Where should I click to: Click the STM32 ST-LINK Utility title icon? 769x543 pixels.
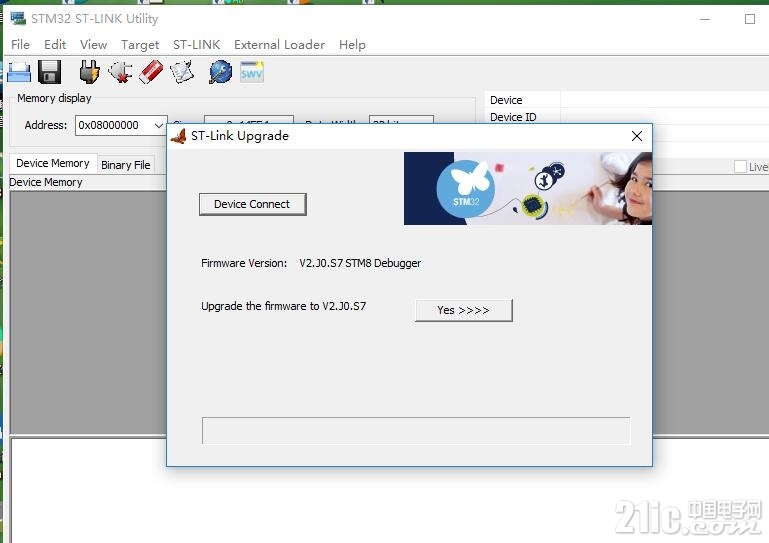pyautogui.click(x=18, y=19)
